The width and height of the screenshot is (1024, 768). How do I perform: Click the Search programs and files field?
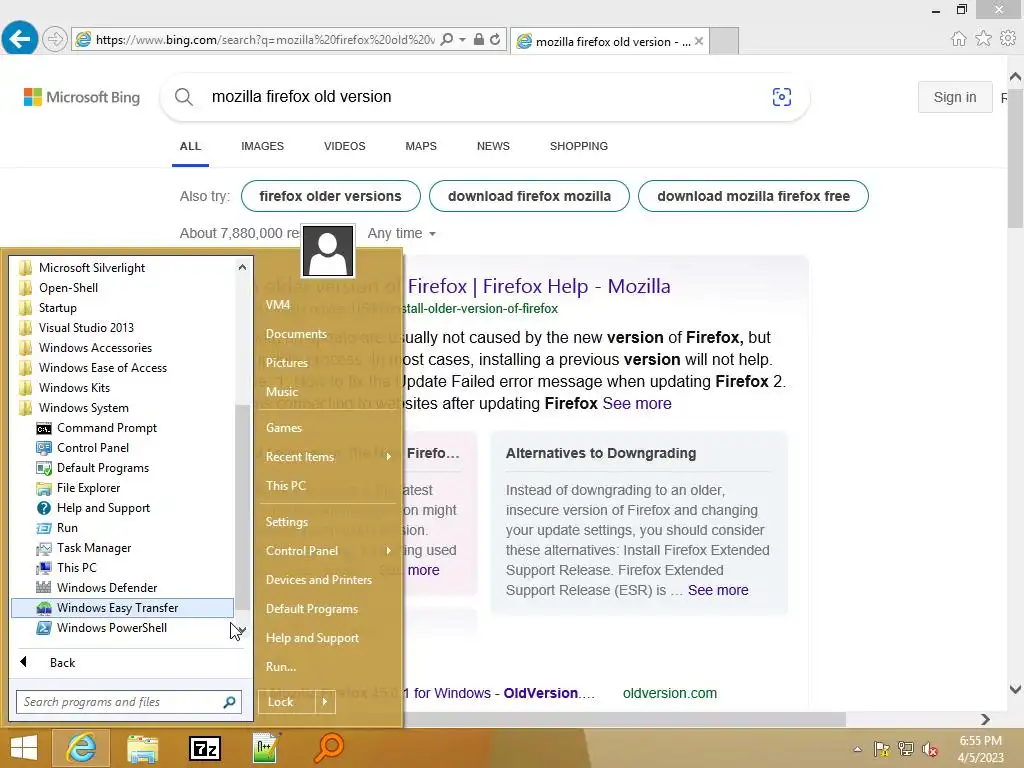[x=129, y=702]
